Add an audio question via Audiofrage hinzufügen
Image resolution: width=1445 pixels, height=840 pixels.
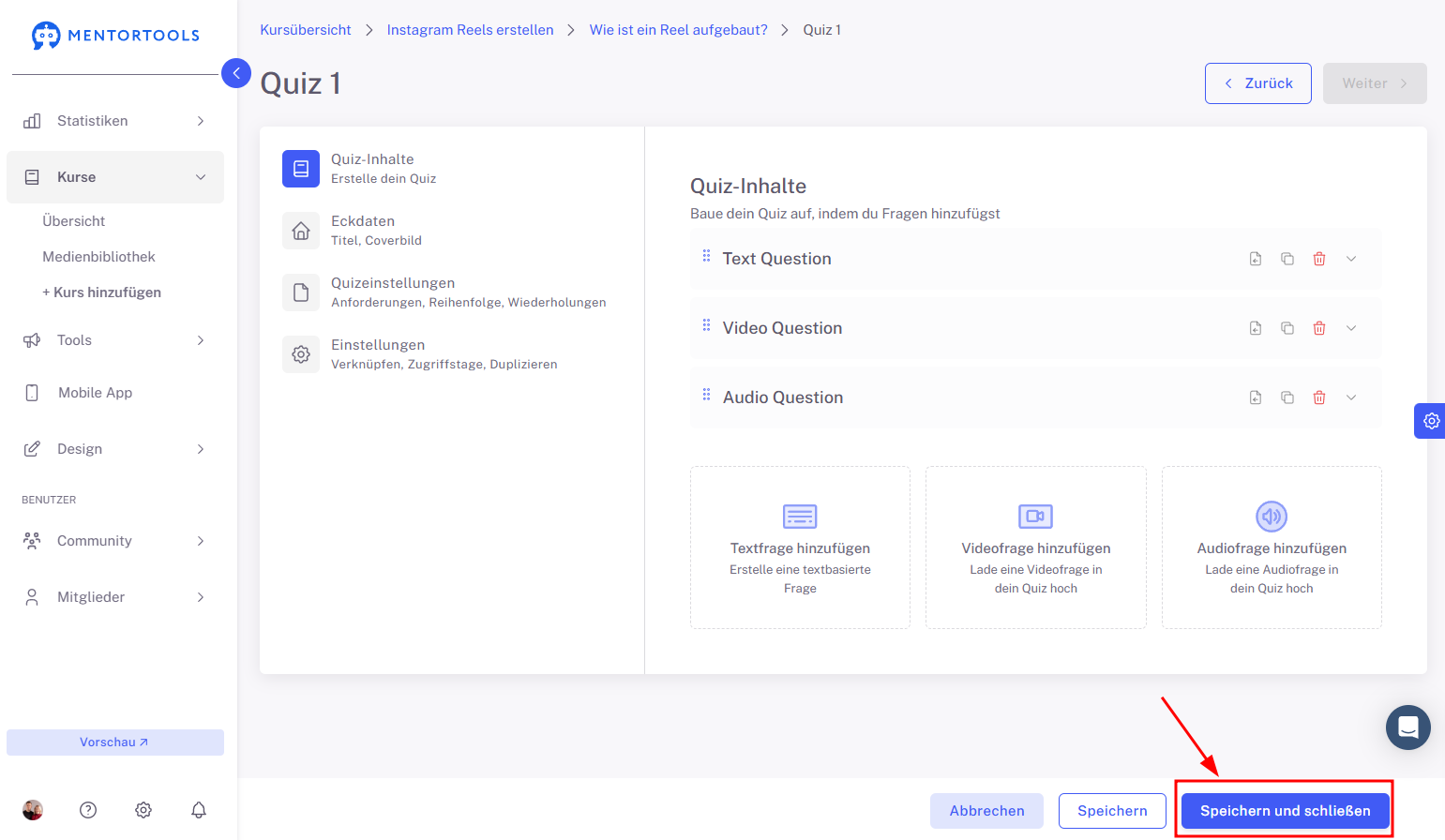pos(1272,547)
